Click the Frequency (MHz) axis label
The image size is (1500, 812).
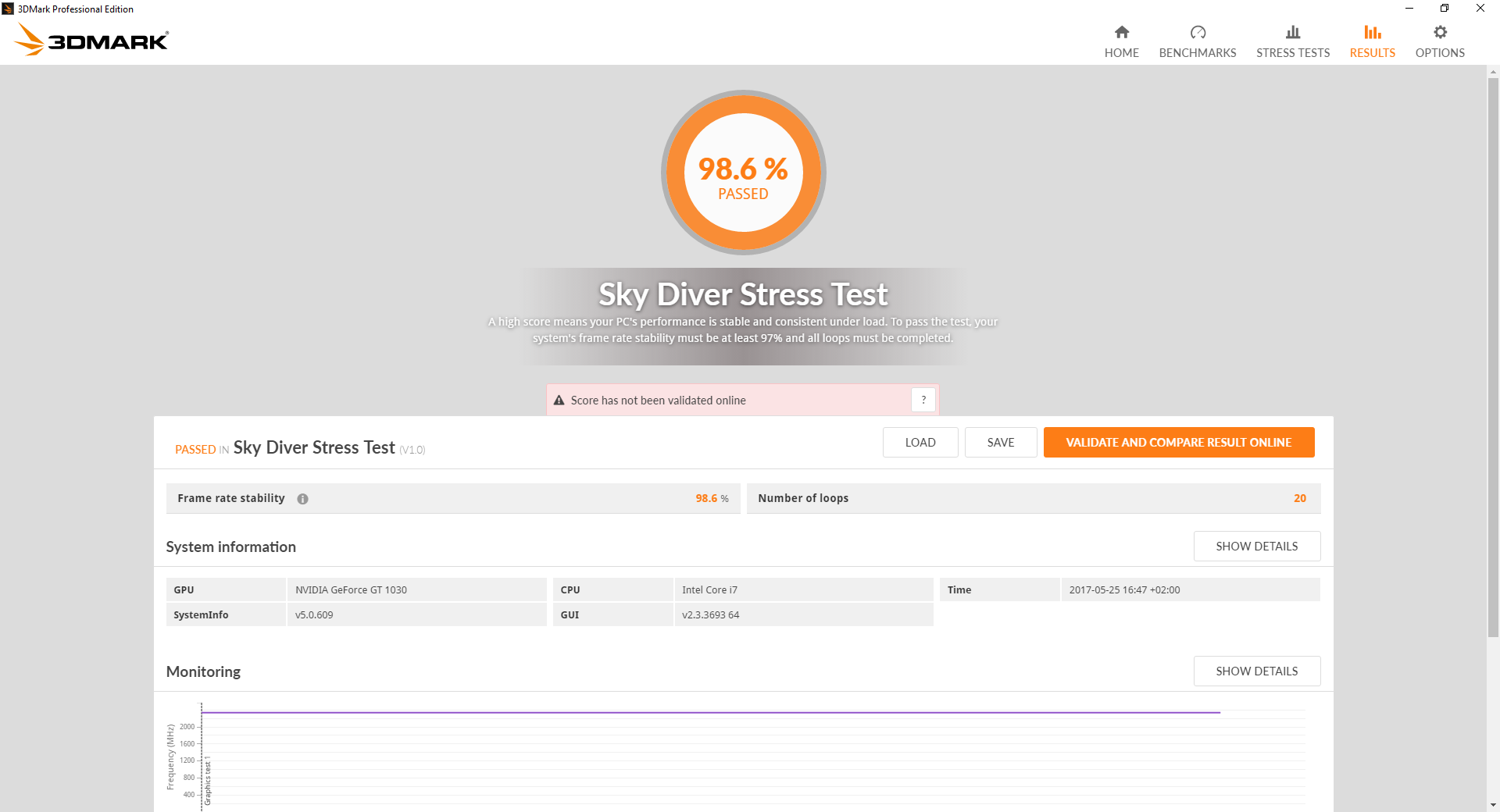pos(170,757)
